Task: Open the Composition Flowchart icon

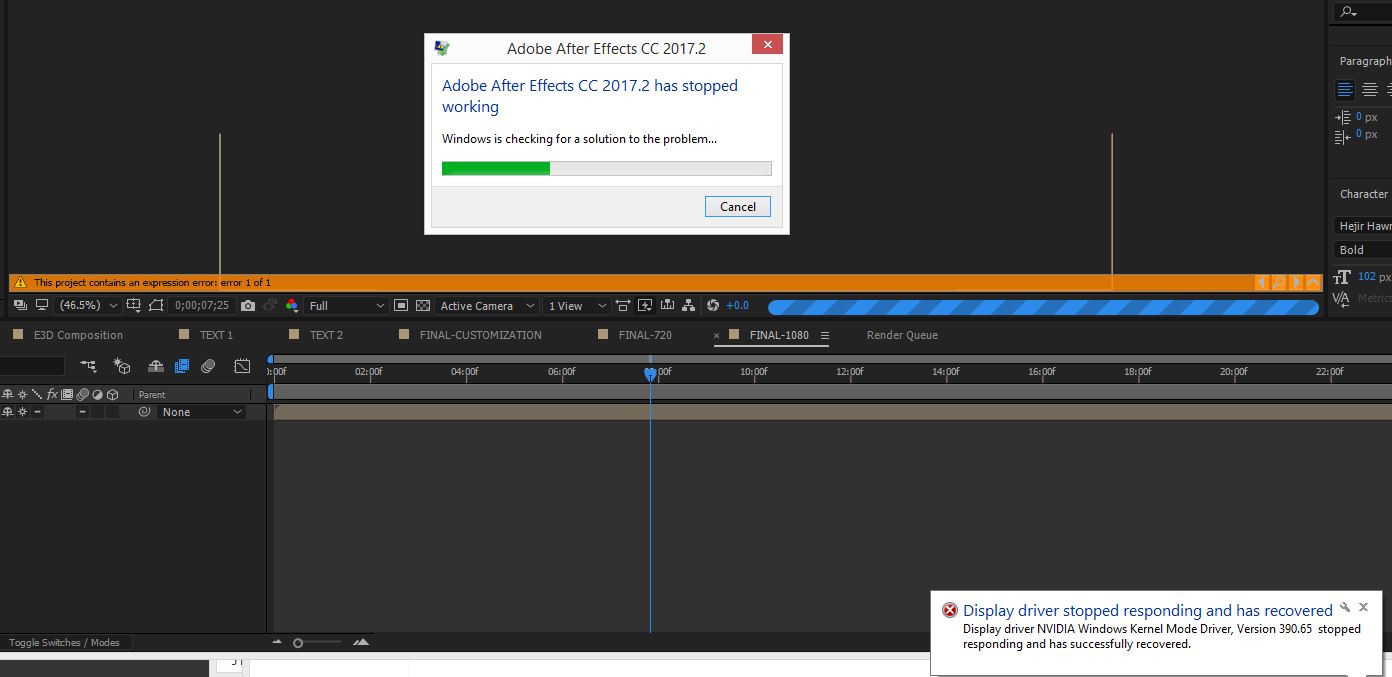Action: pyautogui.click(x=689, y=305)
